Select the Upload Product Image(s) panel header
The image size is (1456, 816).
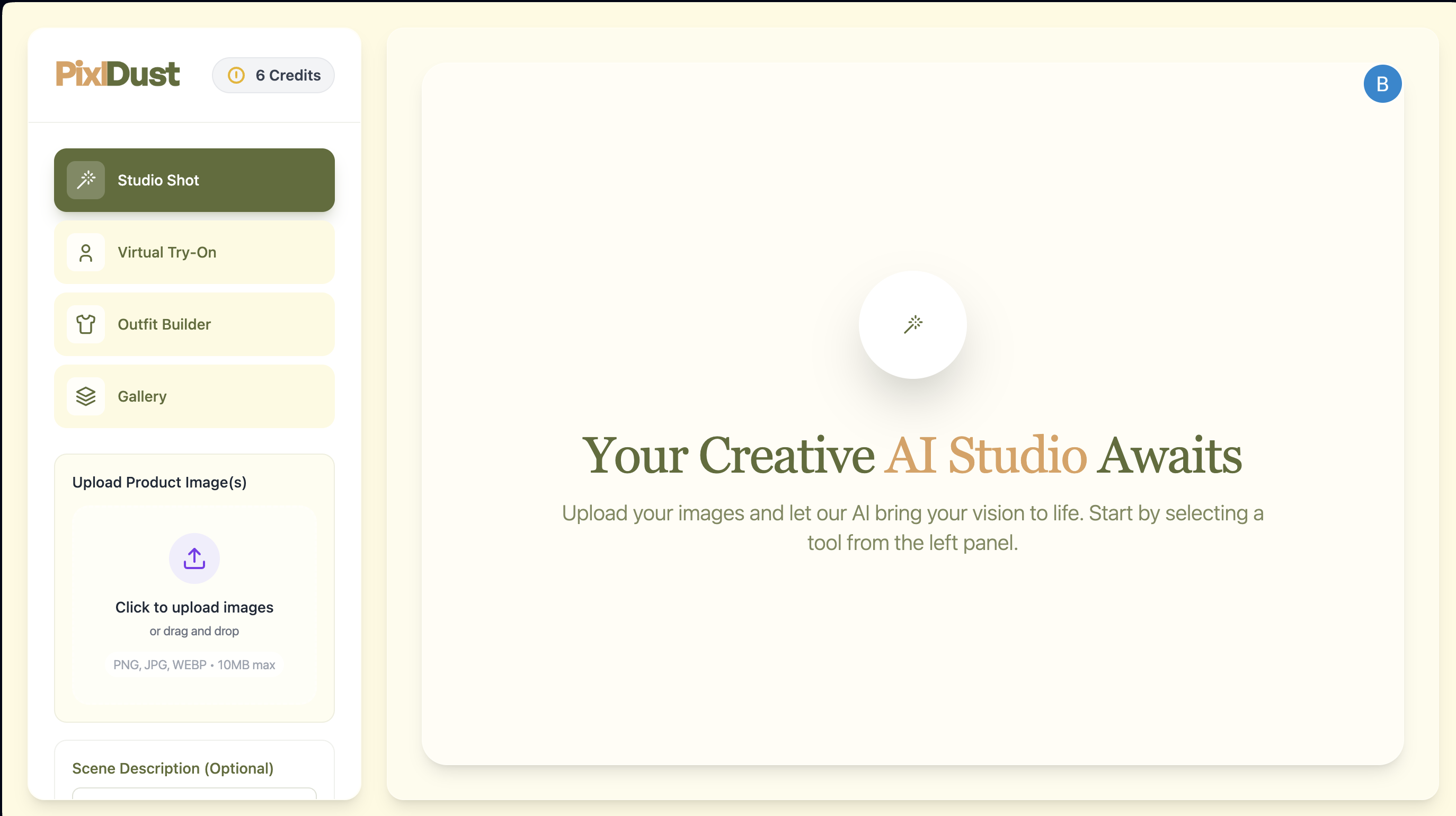159,482
